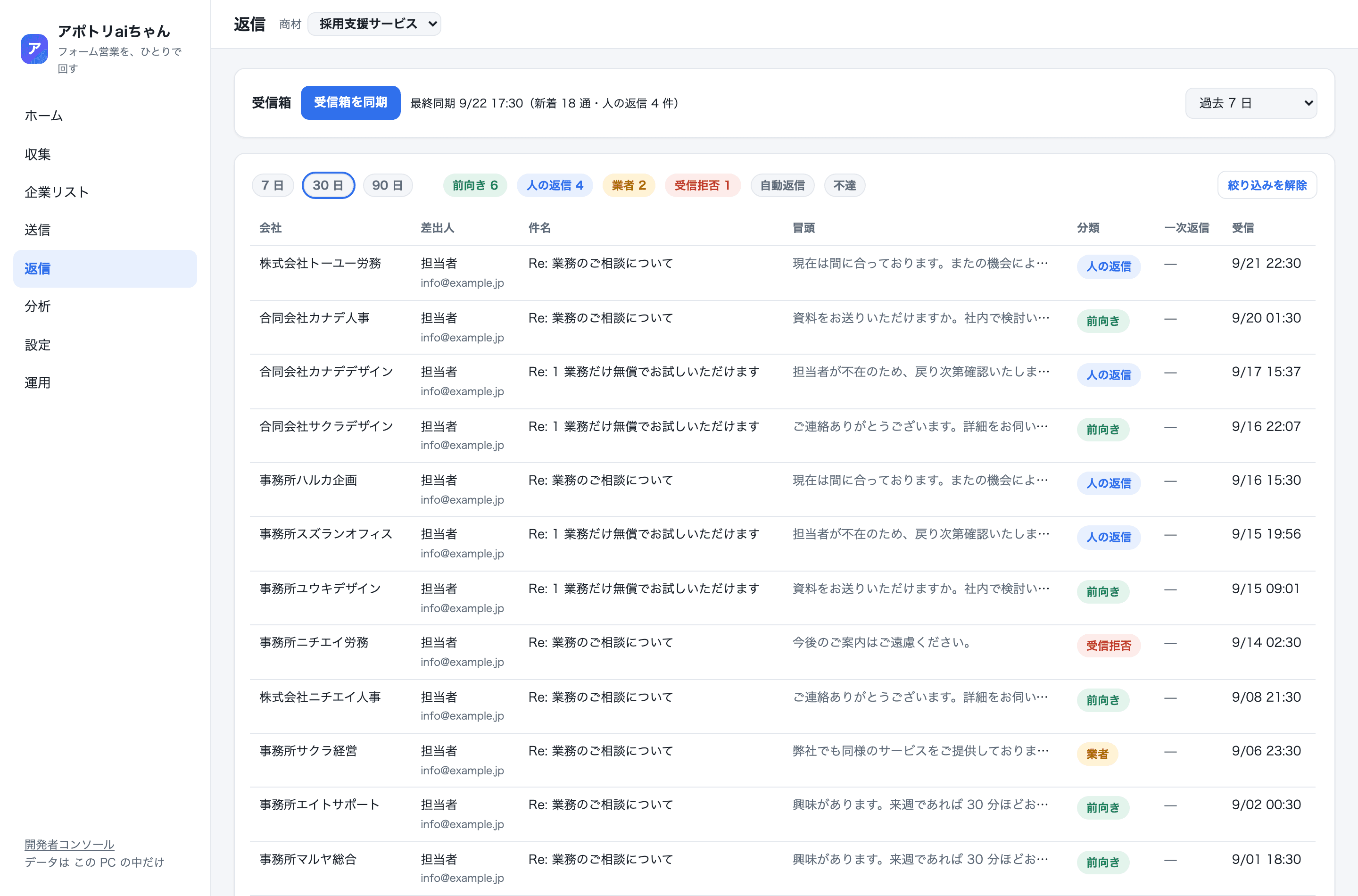Viewport: 1358px width, 896px height.
Task: Click 絞り込みを解除 to clear filters
Action: tap(1267, 185)
